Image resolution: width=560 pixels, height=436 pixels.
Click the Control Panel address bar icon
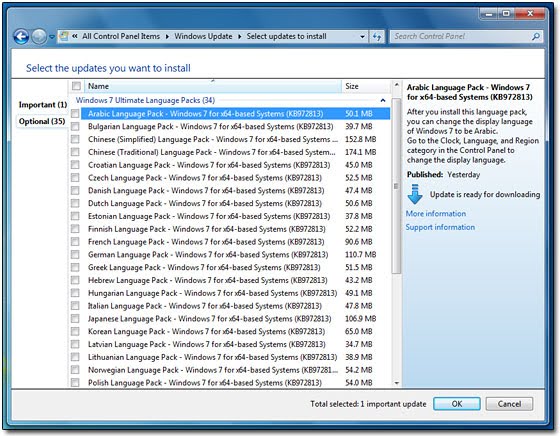(x=64, y=36)
